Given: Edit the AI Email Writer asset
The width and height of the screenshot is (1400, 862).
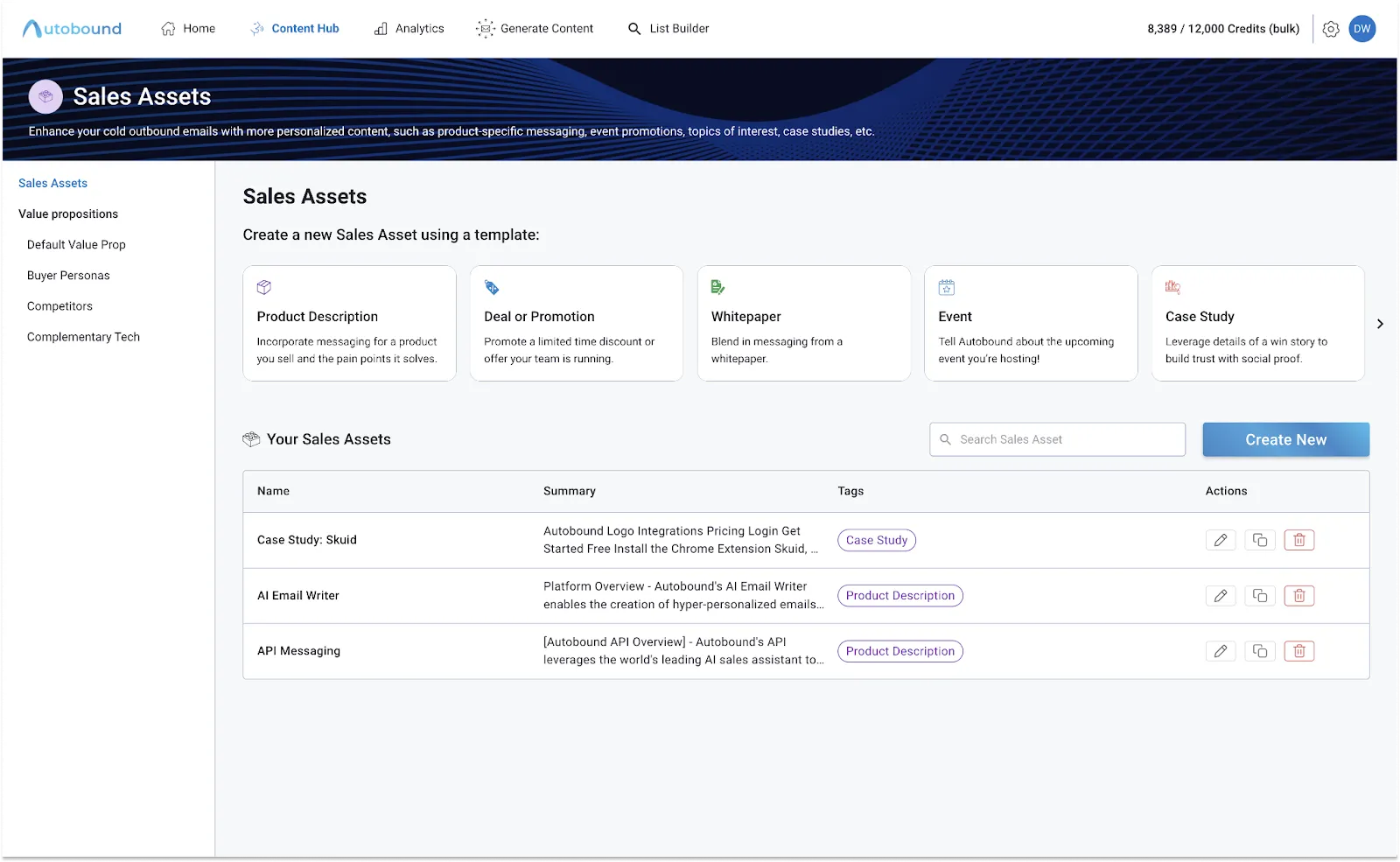Looking at the screenshot, I should 1221,596.
